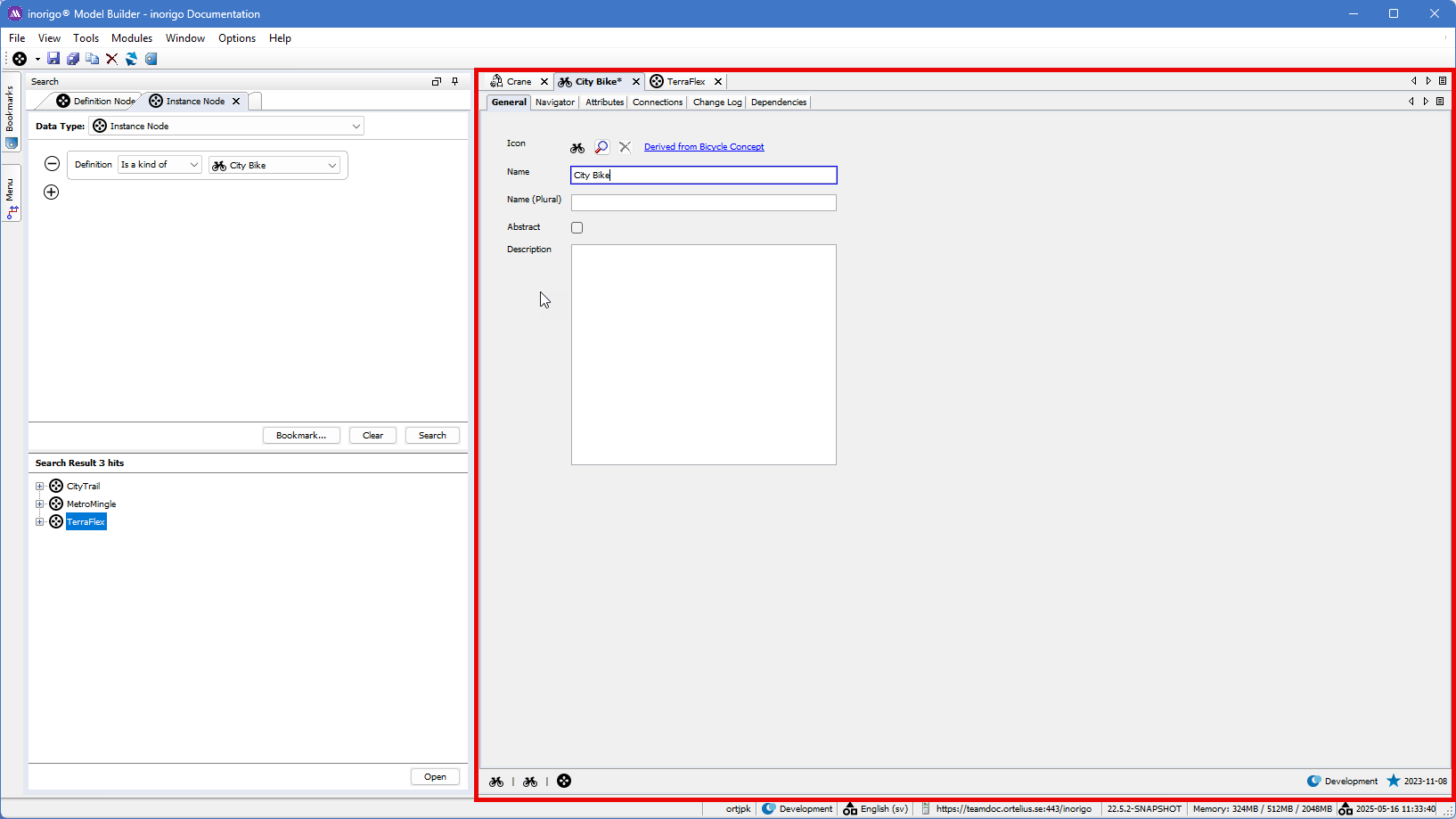Expand the CityTrail tree node
1456x819 pixels.
(40, 487)
